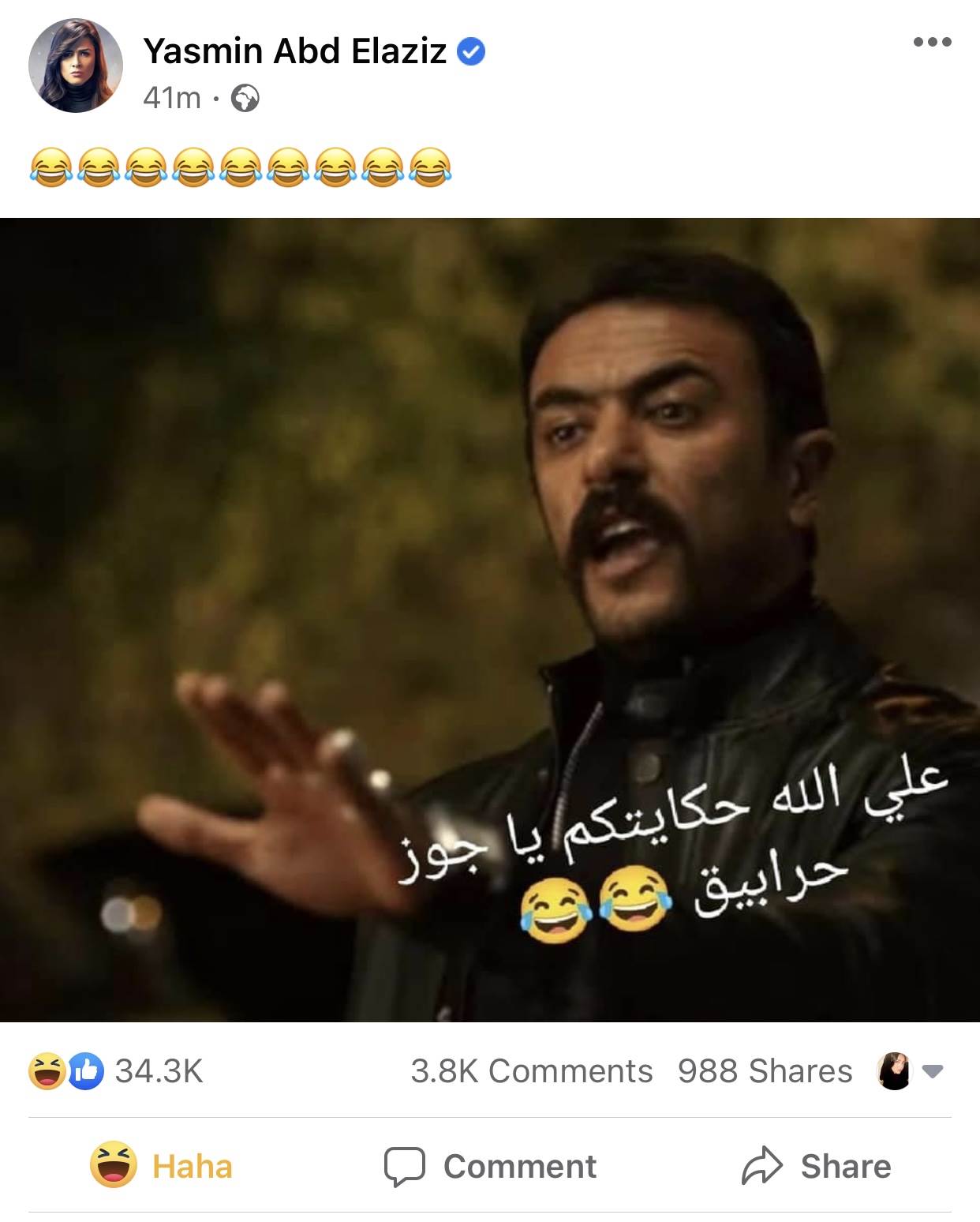The image size is (980, 1222).
Task: Open Yasmin's round profile picture
Action: (x=76, y=66)
